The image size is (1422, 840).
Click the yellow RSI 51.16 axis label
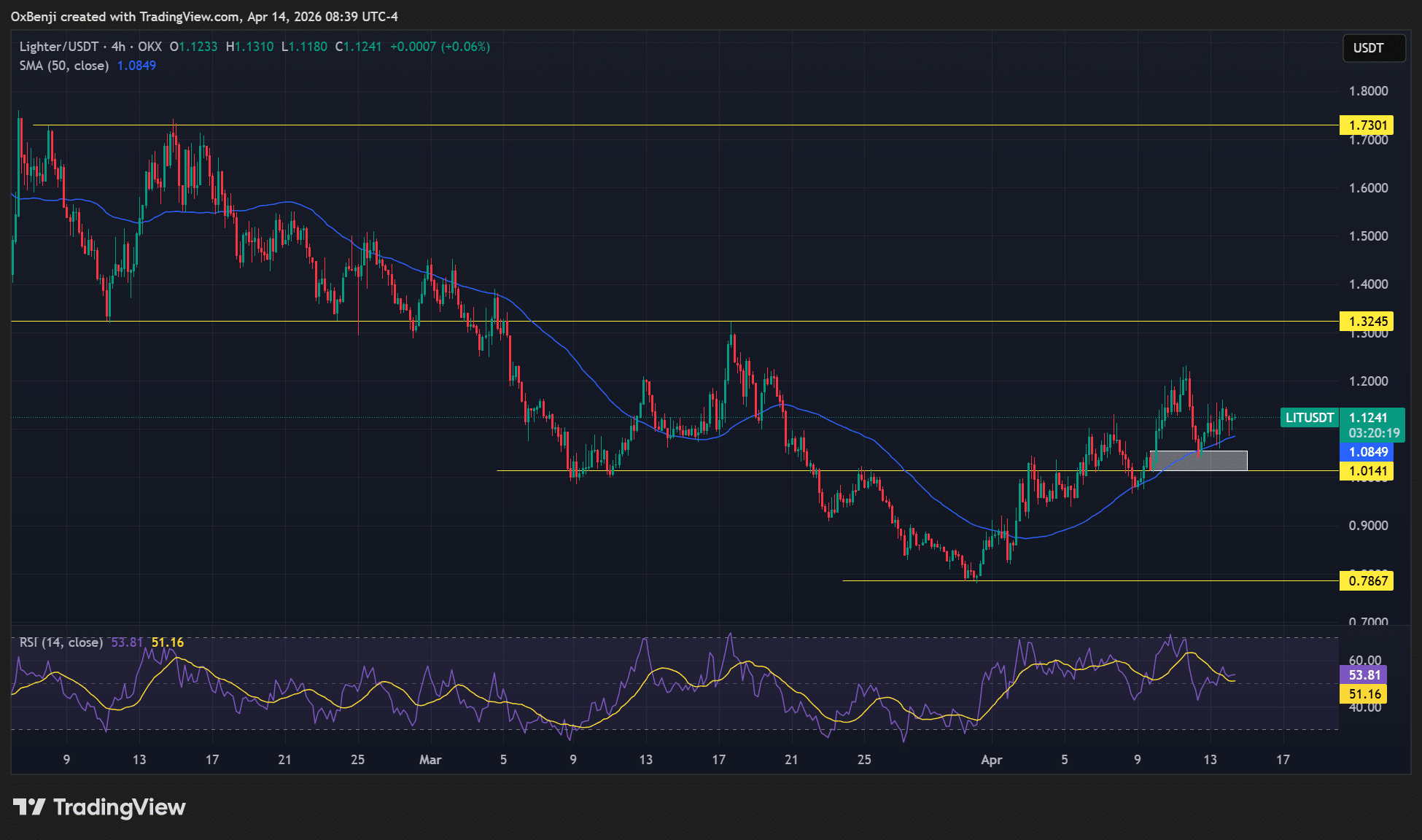click(x=1364, y=694)
